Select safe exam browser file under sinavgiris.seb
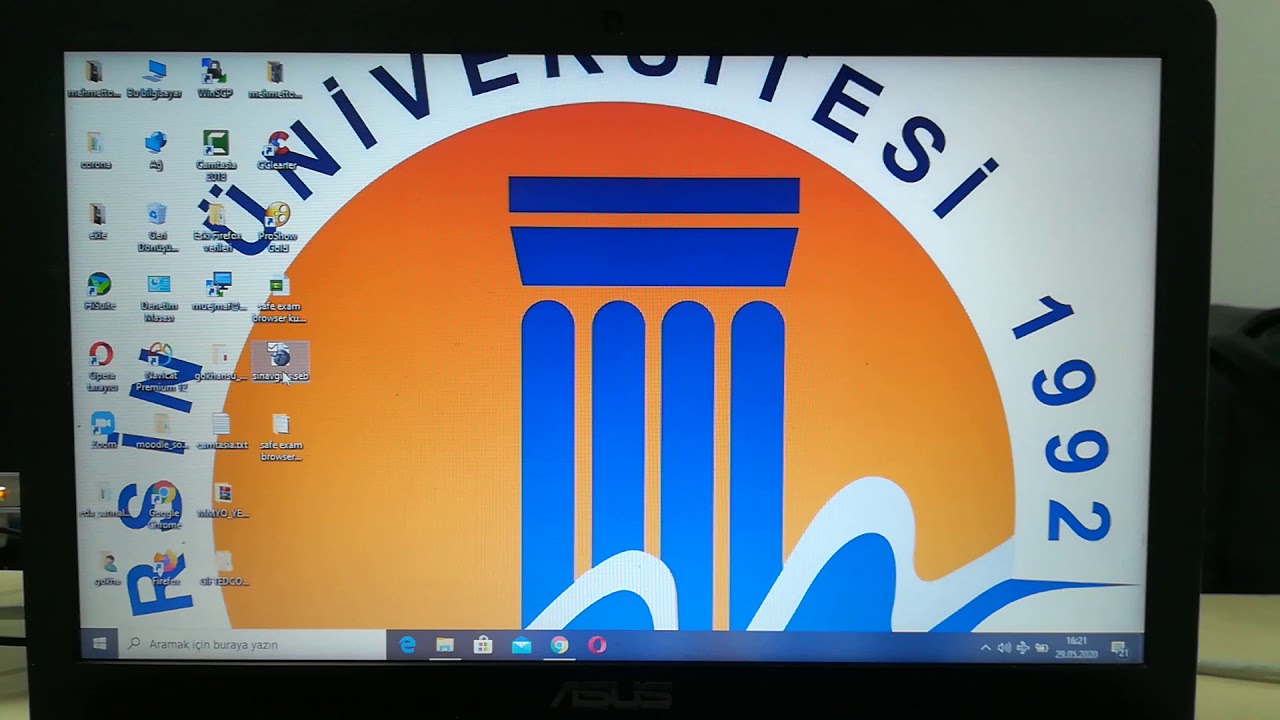This screenshot has width=1280, height=720. (x=281, y=437)
